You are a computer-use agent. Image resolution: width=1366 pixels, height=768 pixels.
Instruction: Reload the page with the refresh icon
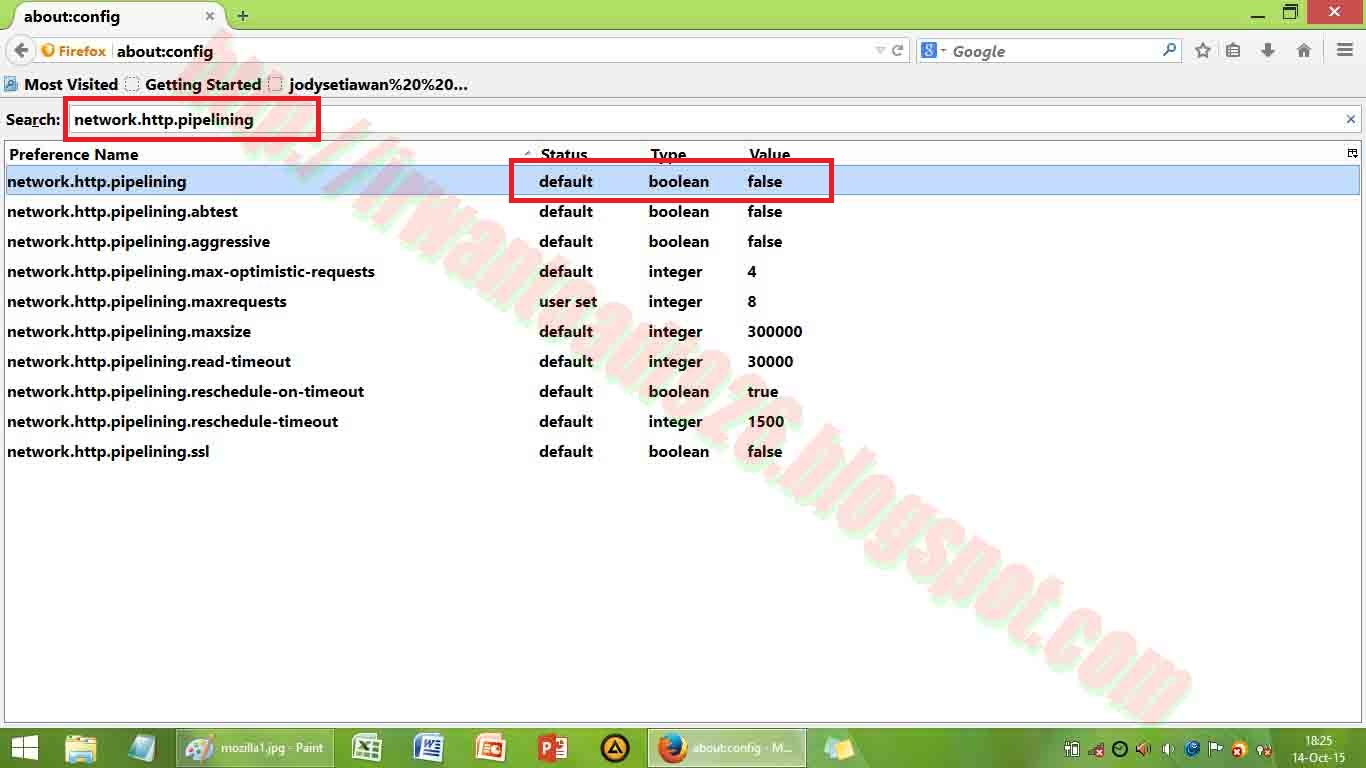(x=897, y=50)
